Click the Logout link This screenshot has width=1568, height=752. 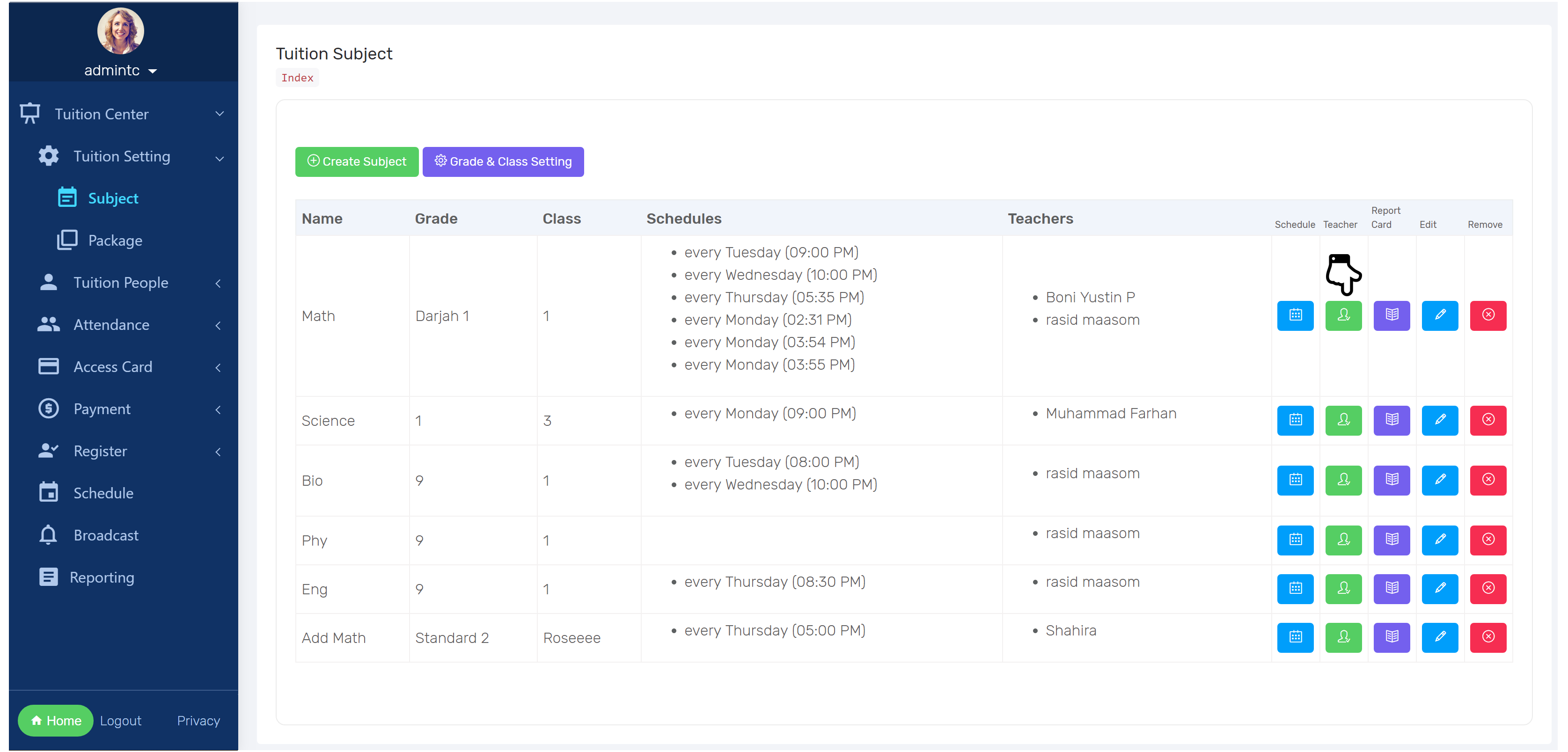tap(120, 720)
